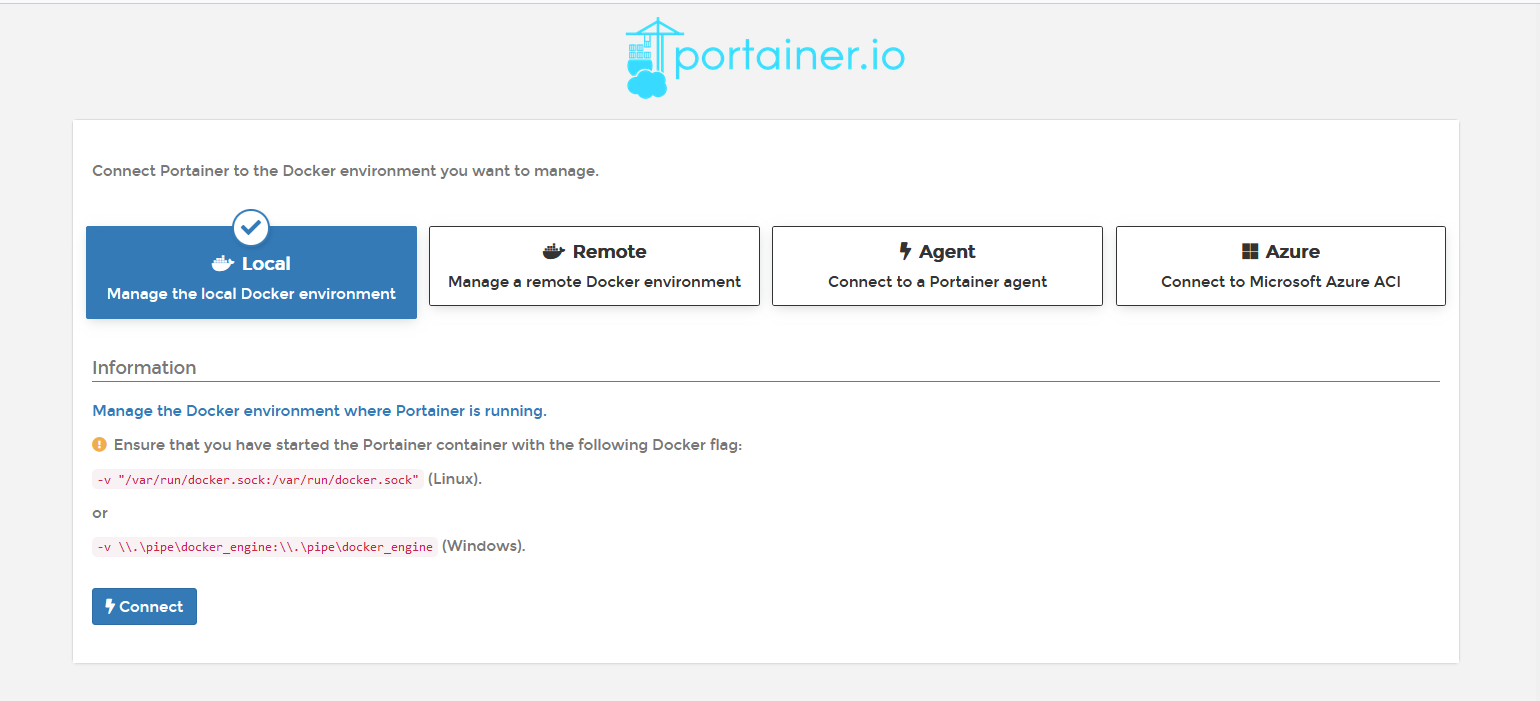Image resolution: width=1540 pixels, height=701 pixels.
Task: Click the blue checkmark on the Local card
Action: click(251, 227)
